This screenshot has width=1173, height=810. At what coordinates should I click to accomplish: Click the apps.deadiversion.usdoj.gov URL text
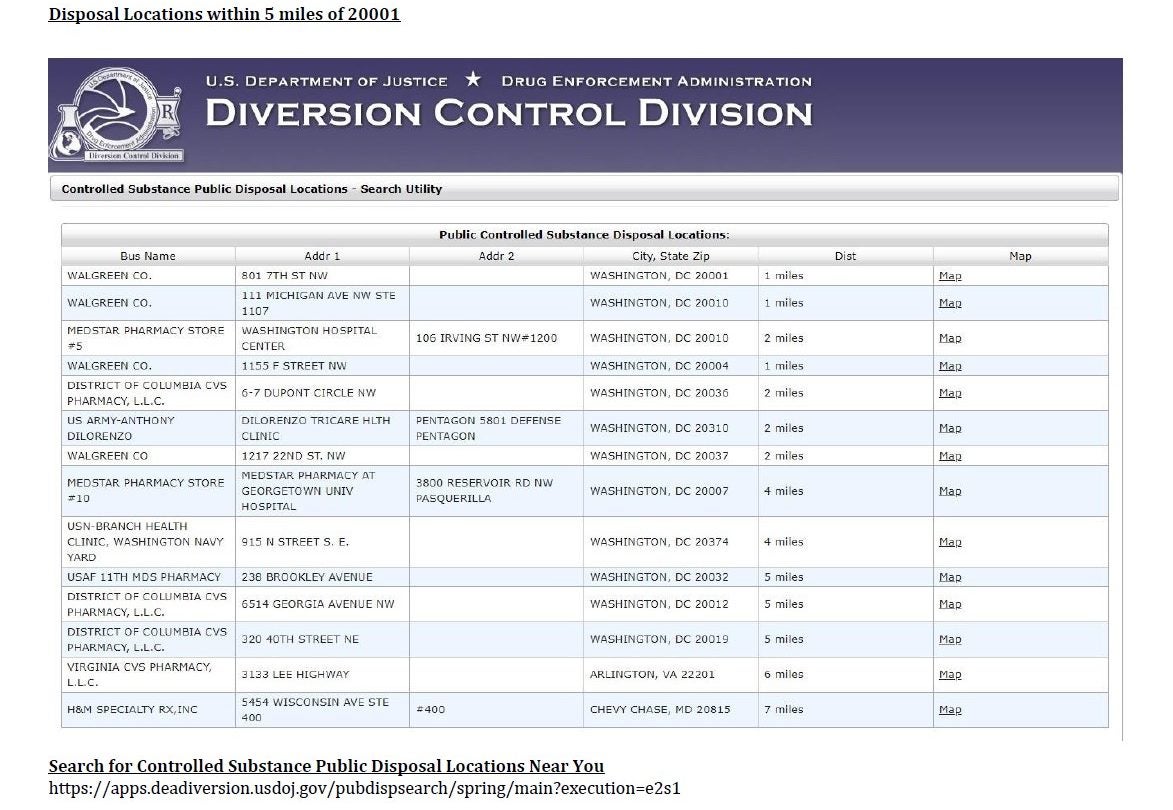364,788
